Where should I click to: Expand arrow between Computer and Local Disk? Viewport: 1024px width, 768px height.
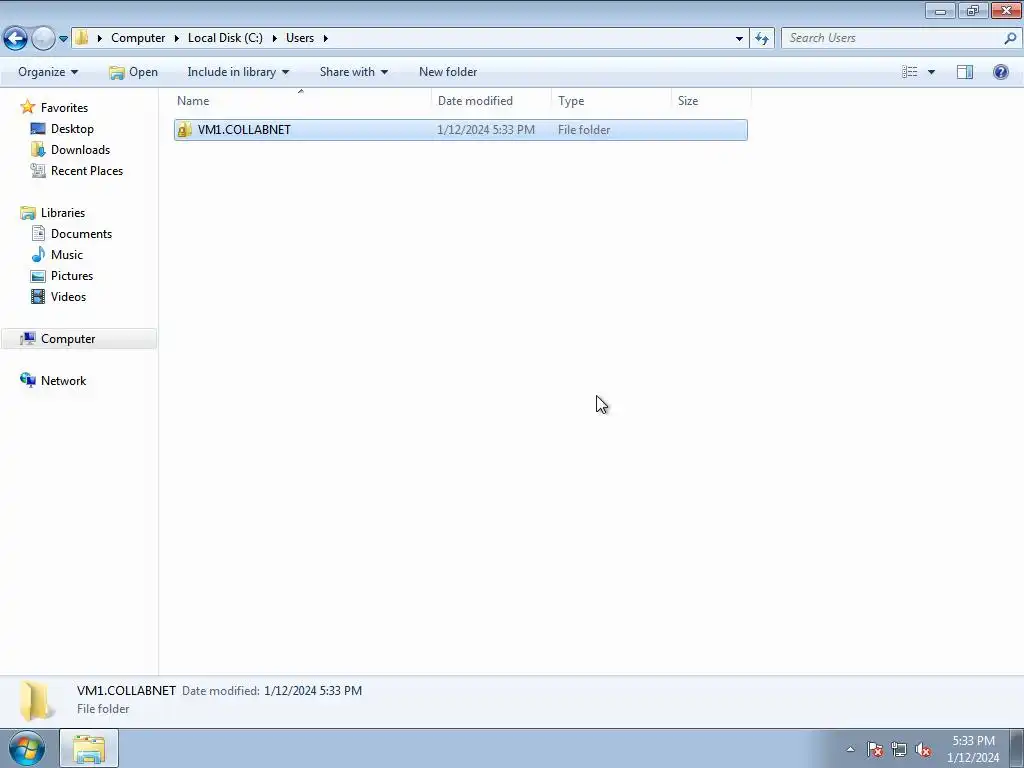pos(176,38)
